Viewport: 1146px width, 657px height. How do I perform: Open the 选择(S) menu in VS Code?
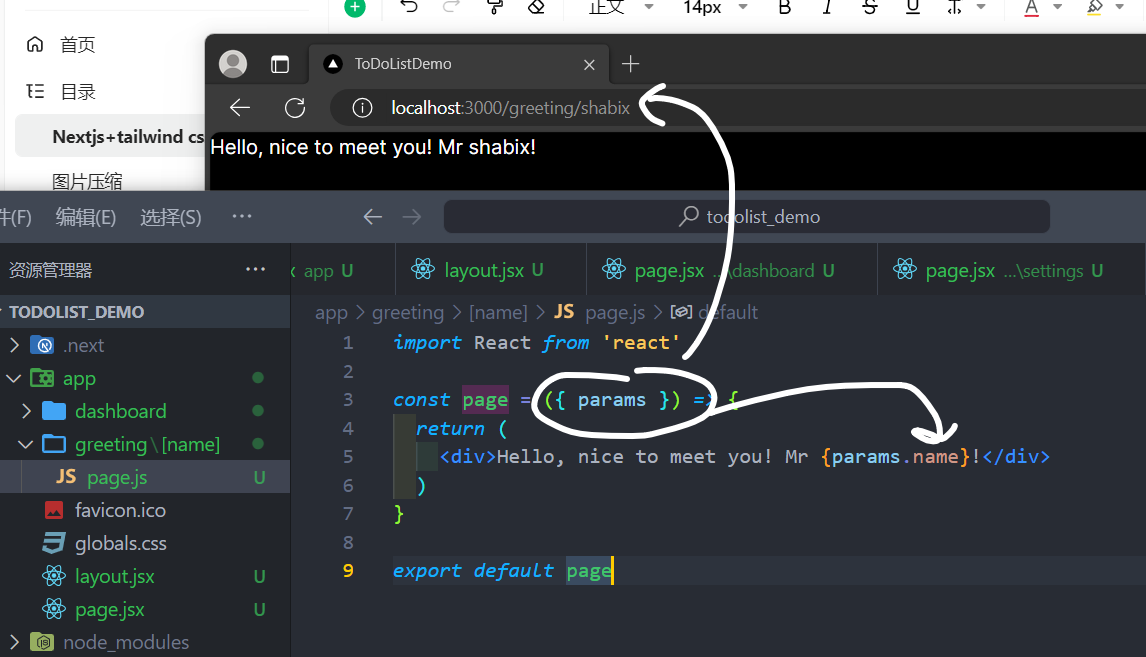170,217
